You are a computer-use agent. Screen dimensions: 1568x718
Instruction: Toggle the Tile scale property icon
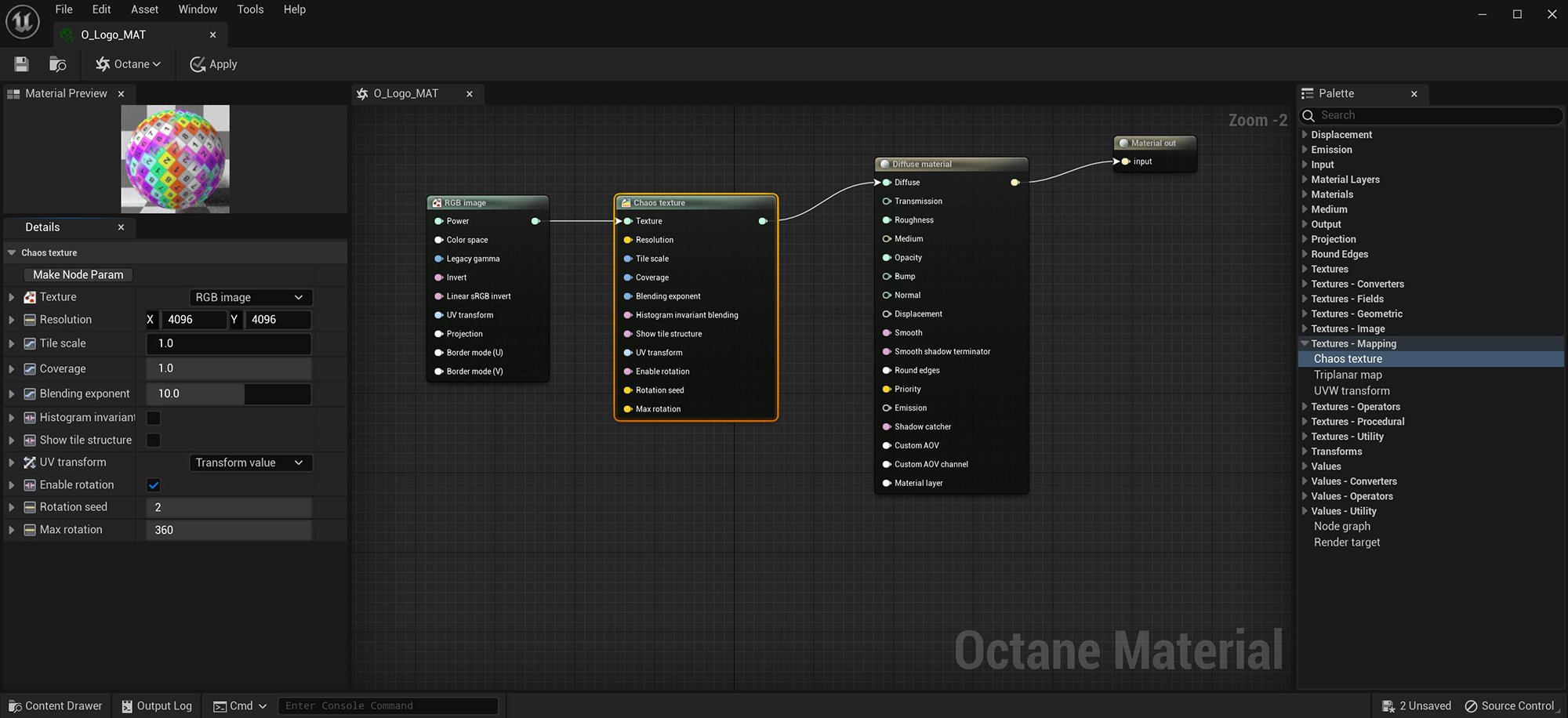[x=30, y=343]
